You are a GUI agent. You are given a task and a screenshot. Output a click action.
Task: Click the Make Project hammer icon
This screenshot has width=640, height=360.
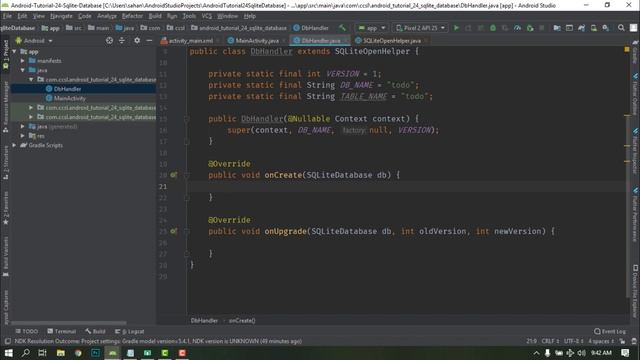[x=342, y=28]
